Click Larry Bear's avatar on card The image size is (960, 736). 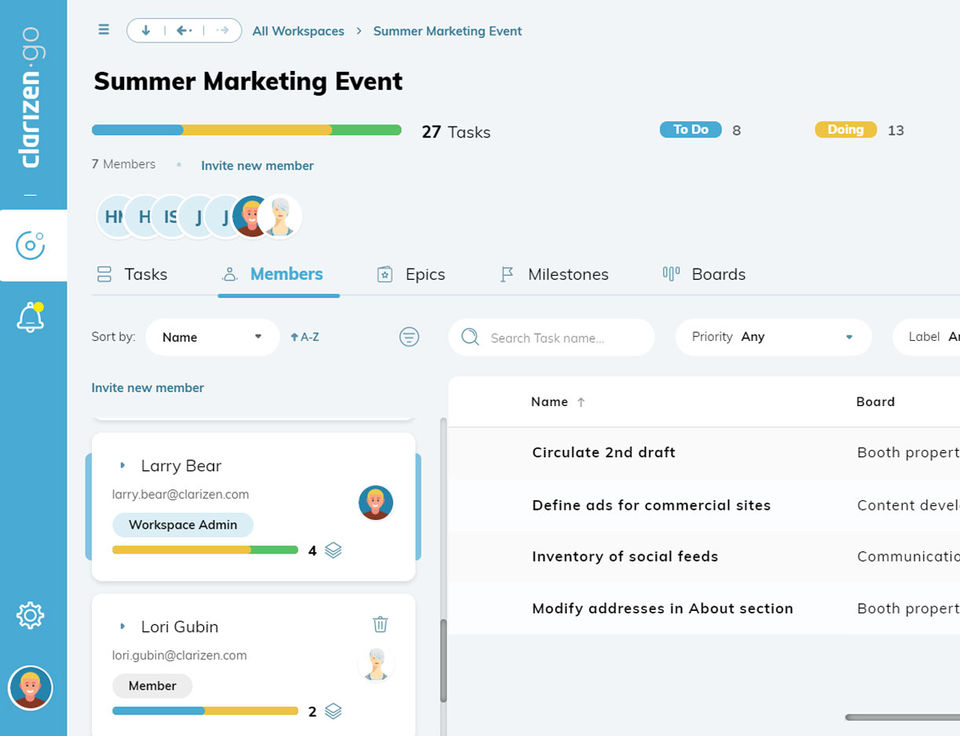point(376,503)
